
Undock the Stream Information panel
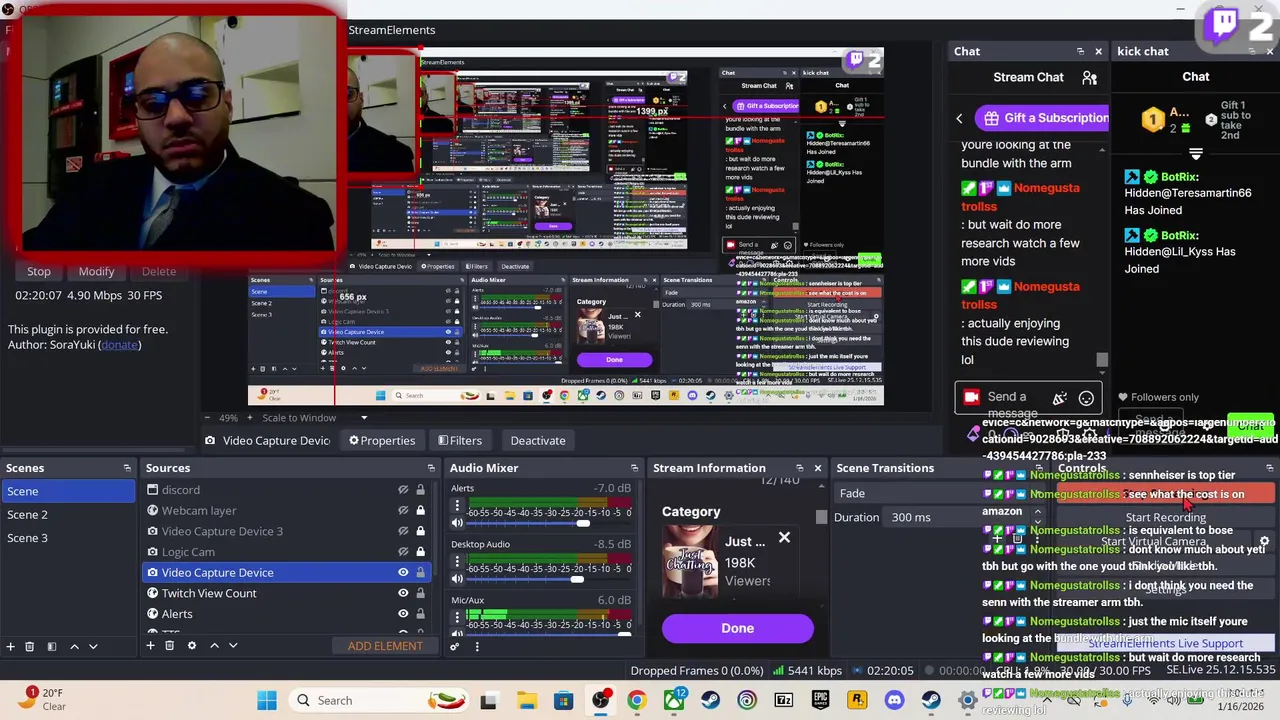[799, 468]
